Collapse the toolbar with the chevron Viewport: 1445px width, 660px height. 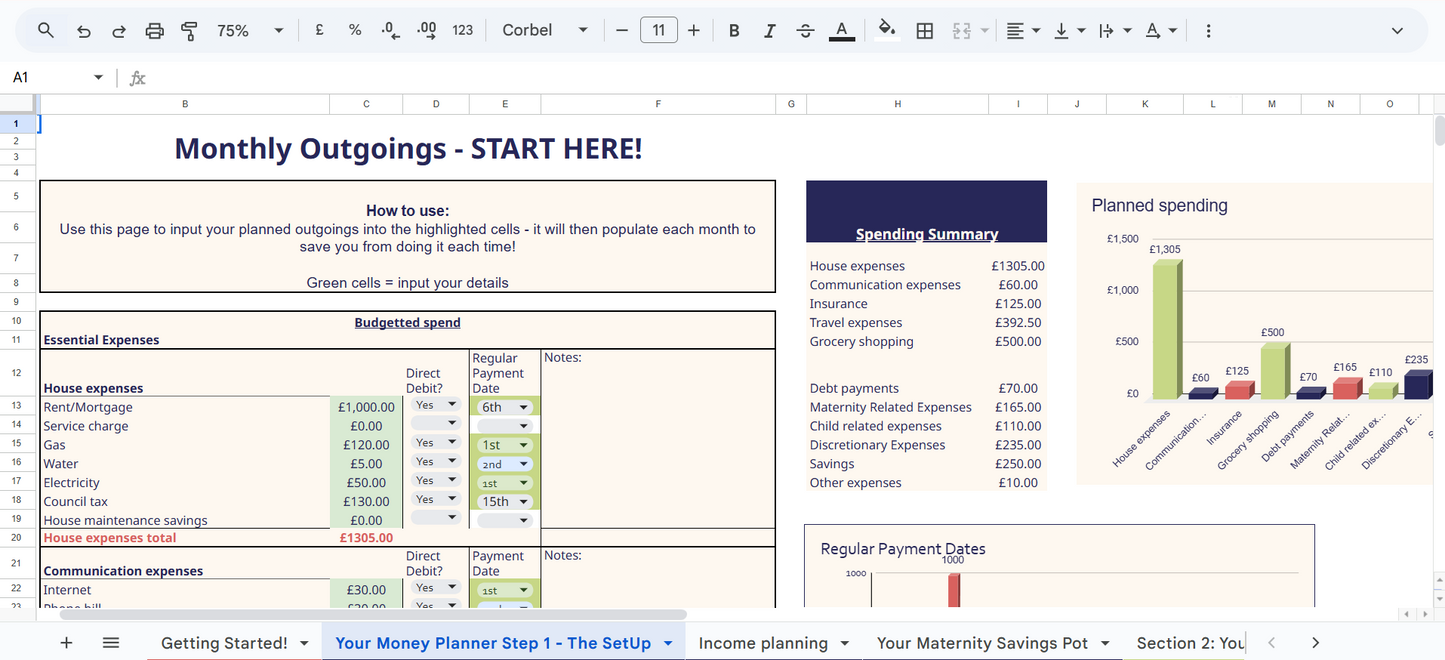coord(1397,31)
